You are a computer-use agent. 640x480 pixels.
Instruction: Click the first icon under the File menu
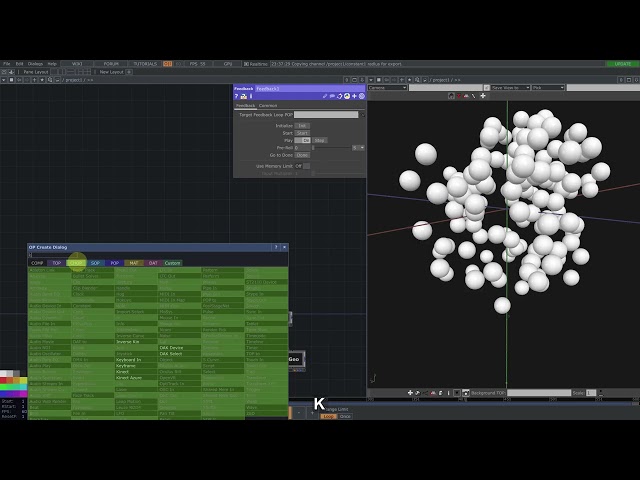[x=4, y=72]
